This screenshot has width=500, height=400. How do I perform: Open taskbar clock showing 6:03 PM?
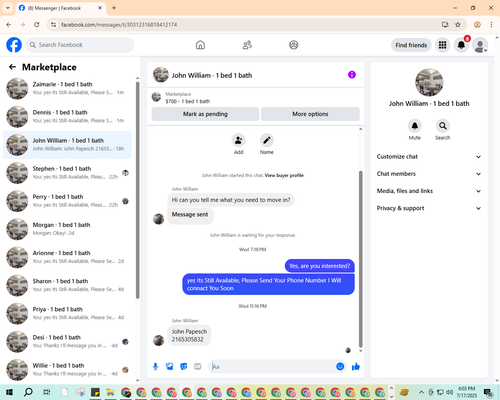coord(466,392)
